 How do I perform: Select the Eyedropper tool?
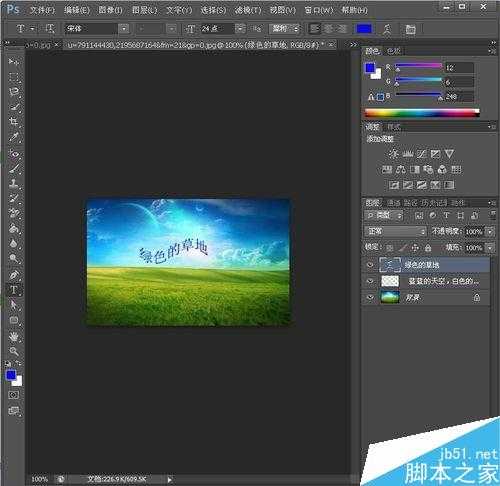tap(14, 137)
